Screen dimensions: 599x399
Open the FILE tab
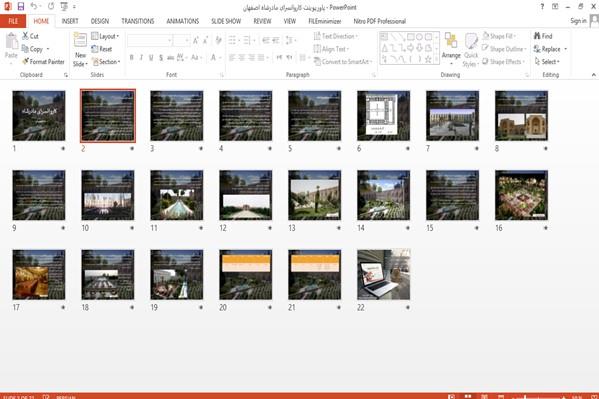point(13,21)
